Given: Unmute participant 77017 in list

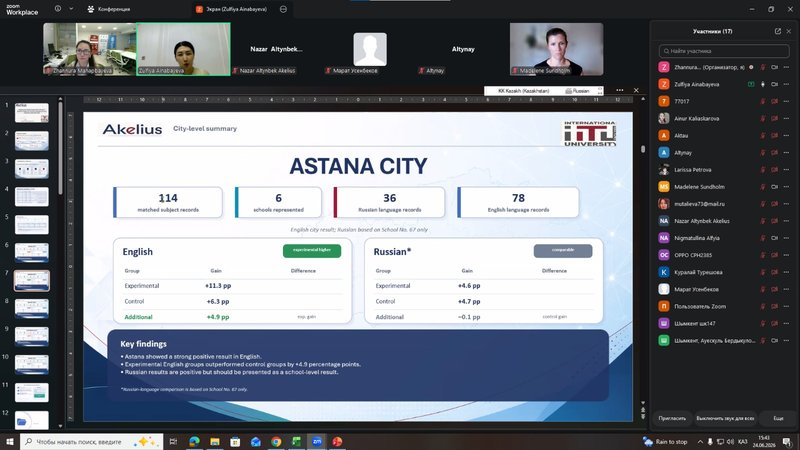Looking at the screenshot, I should (x=763, y=101).
